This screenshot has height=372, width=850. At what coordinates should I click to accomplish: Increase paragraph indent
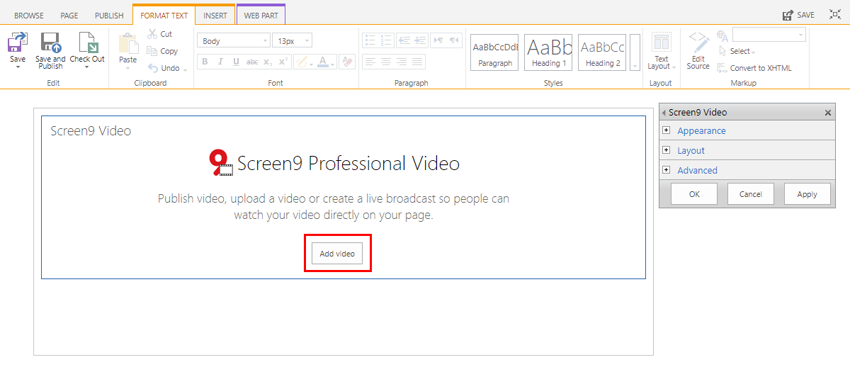[x=420, y=40]
